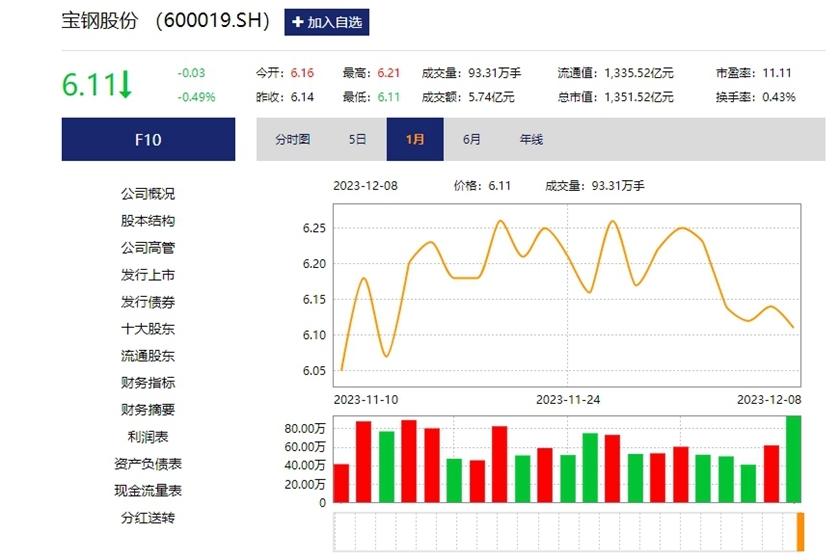Switch to the 分时图 tab
Image resolution: width=840 pixels, height=560 pixels.
coord(292,139)
